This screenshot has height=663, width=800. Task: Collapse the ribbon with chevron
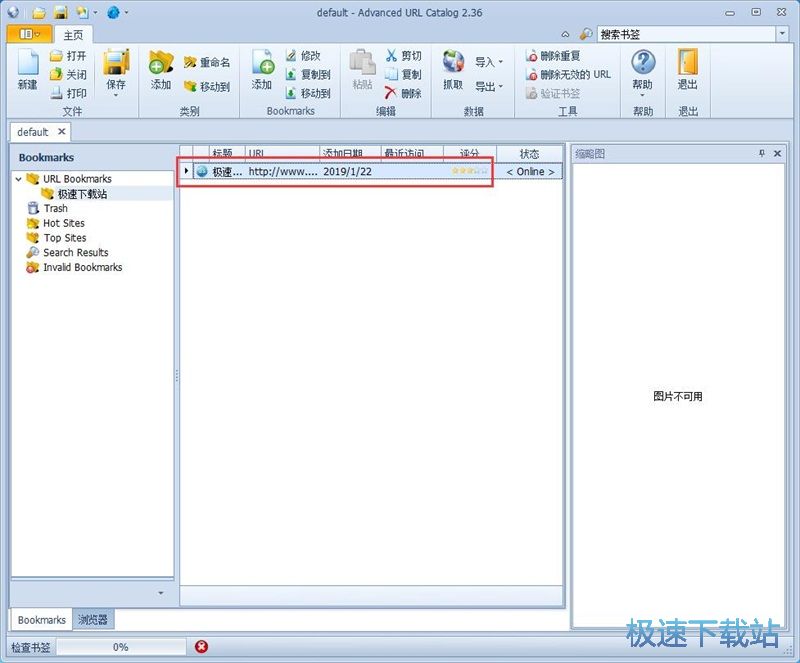pos(565,34)
